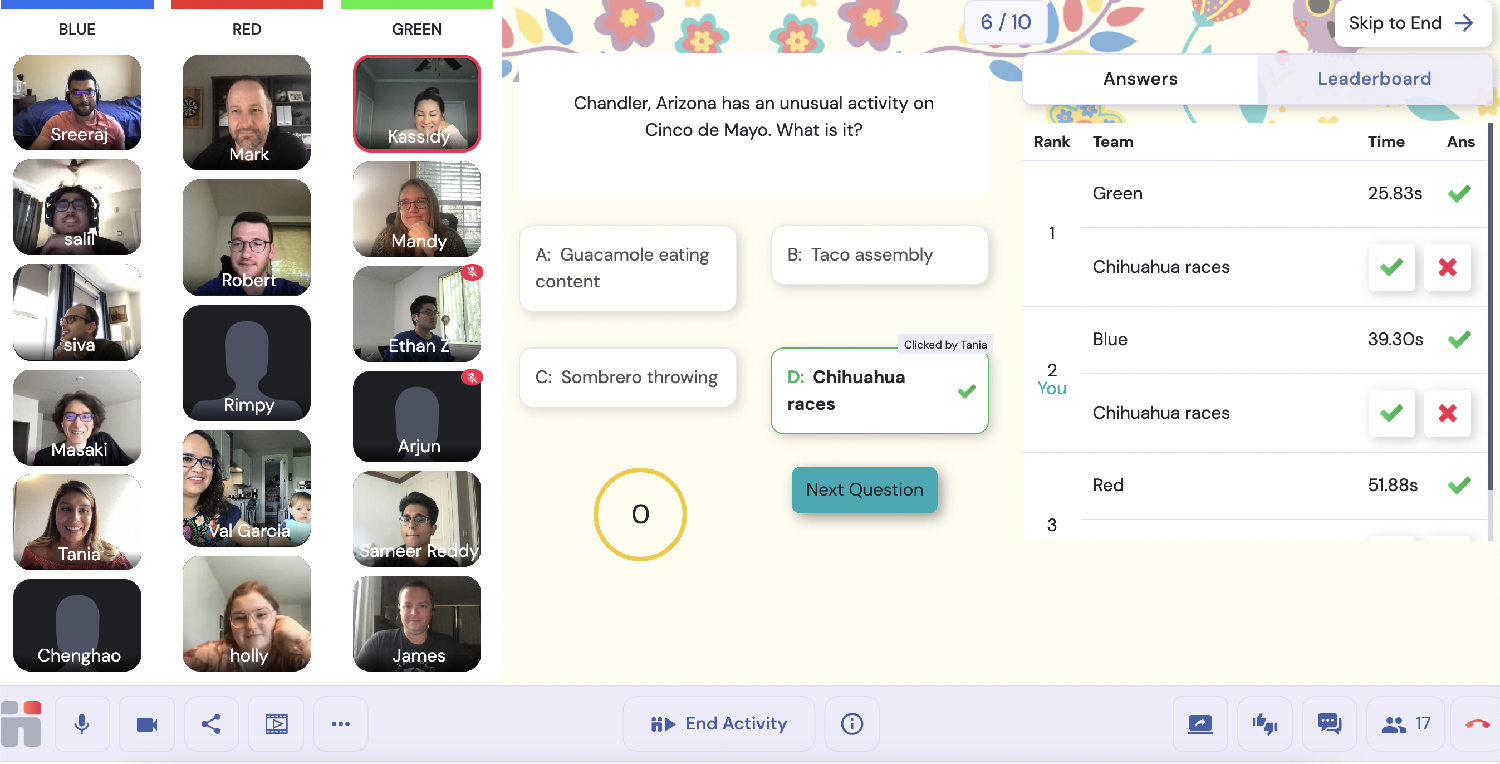Mark Green team's answer correct
This screenshot has height=764, width=1500.
pyautogui.click(x=1391, y=267)
